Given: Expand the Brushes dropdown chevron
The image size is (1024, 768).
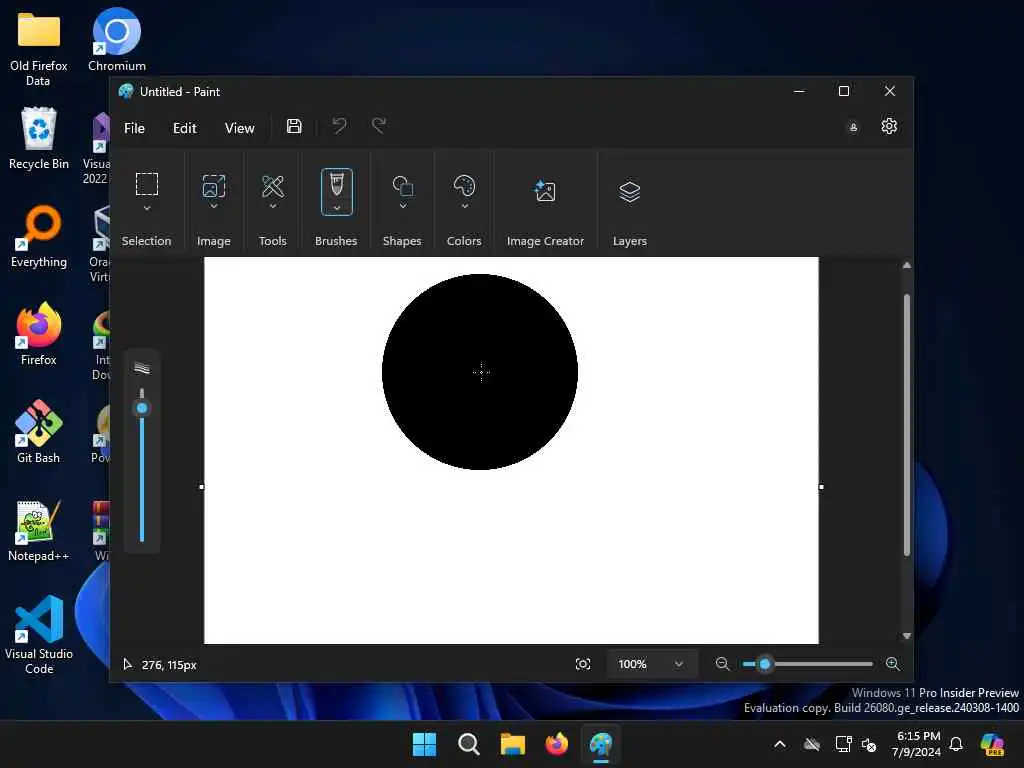Looking at the screenshot, I should click(x=337, y=208).
